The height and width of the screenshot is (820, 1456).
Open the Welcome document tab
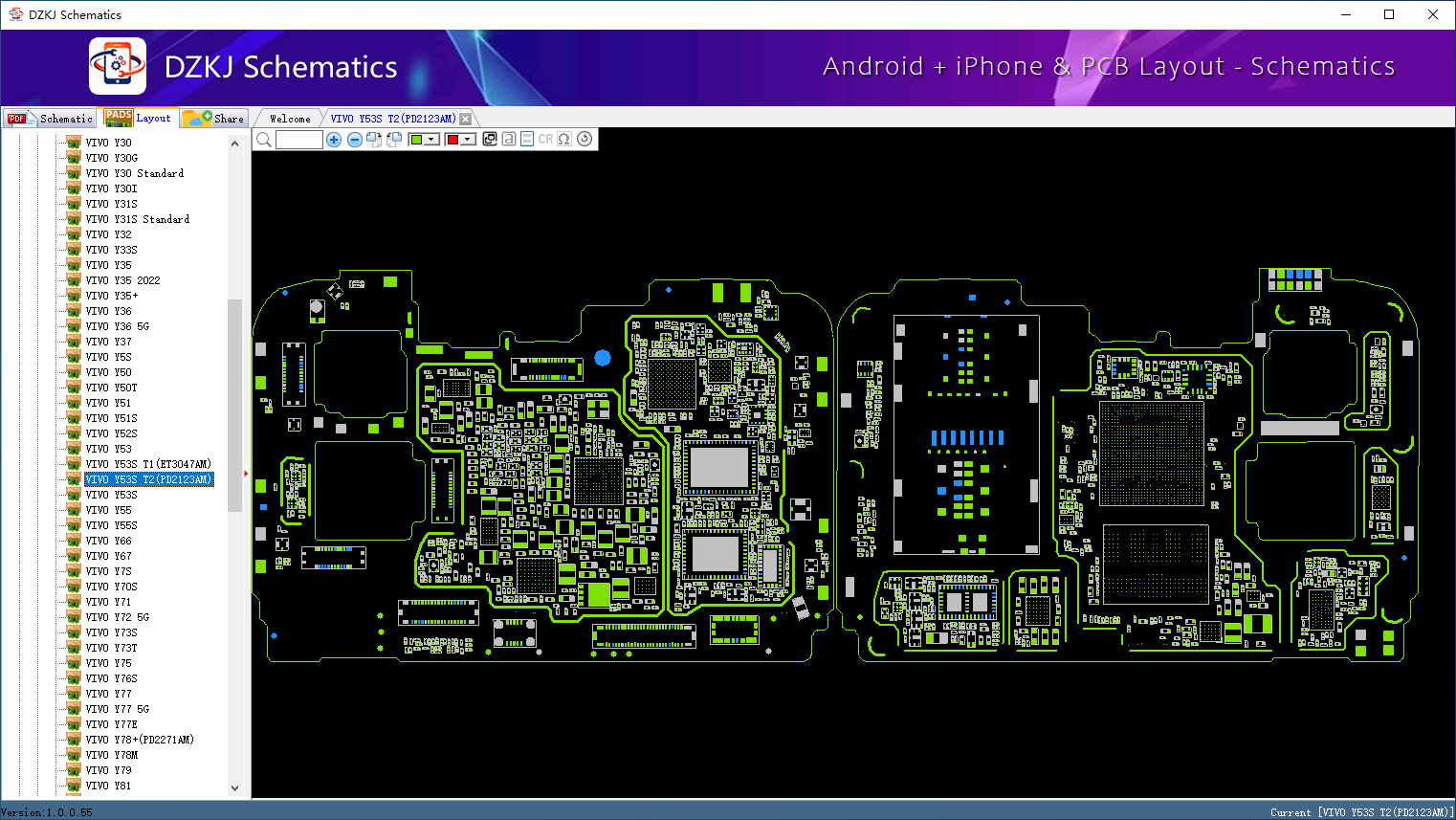(290, 119)
